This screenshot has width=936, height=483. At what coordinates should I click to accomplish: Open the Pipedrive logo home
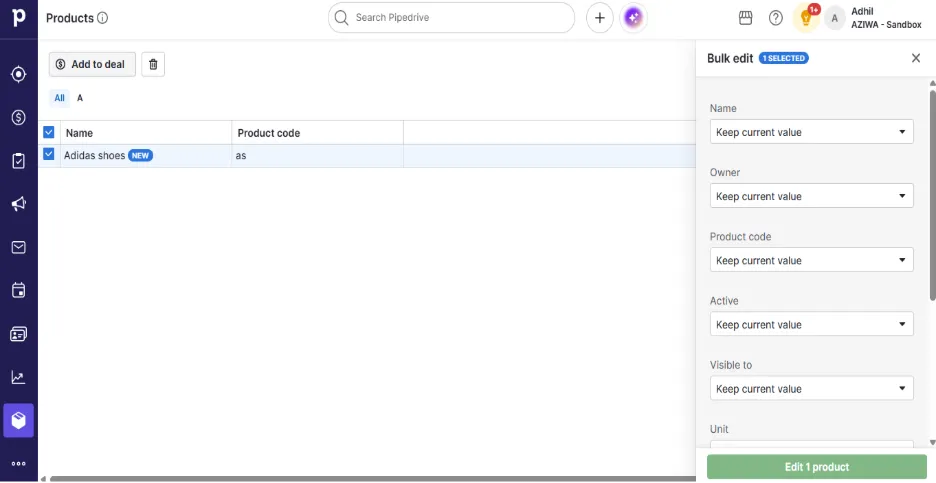[19, 18]
